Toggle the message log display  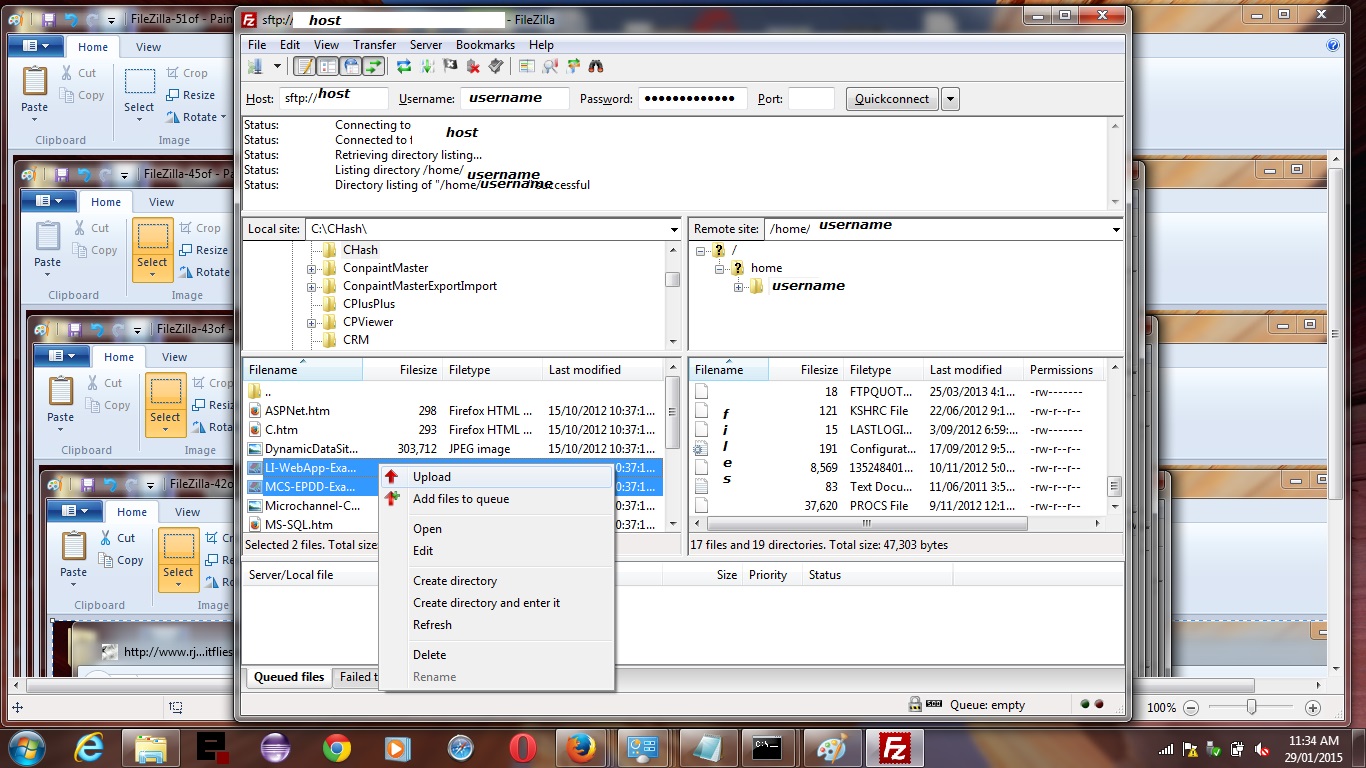pyautogui.click(x=304, y=66)
